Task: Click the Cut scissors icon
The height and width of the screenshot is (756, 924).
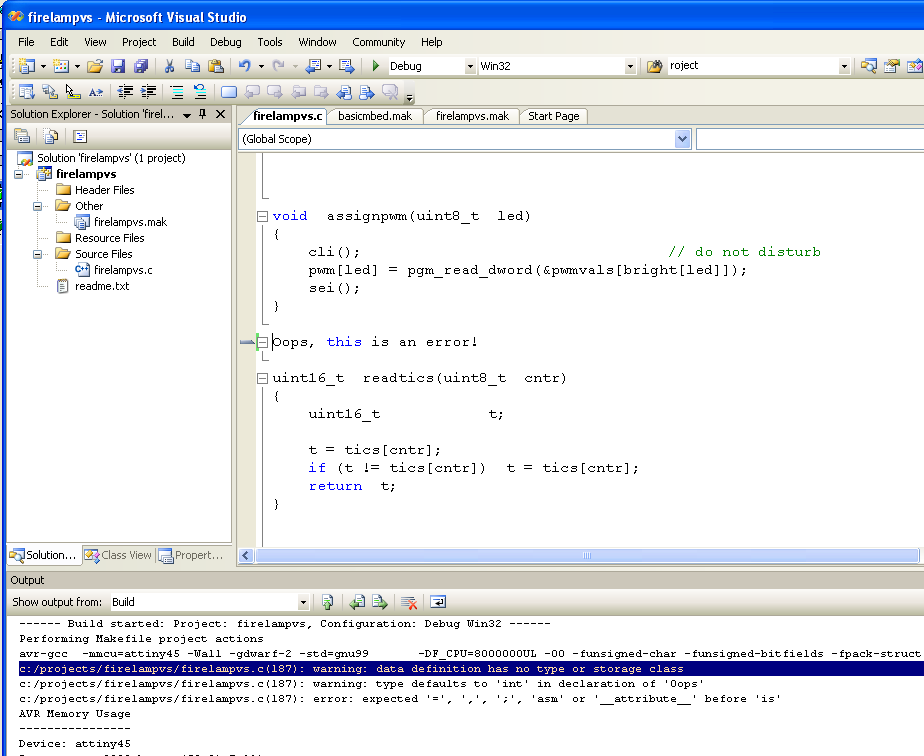Action: (169, 66)
